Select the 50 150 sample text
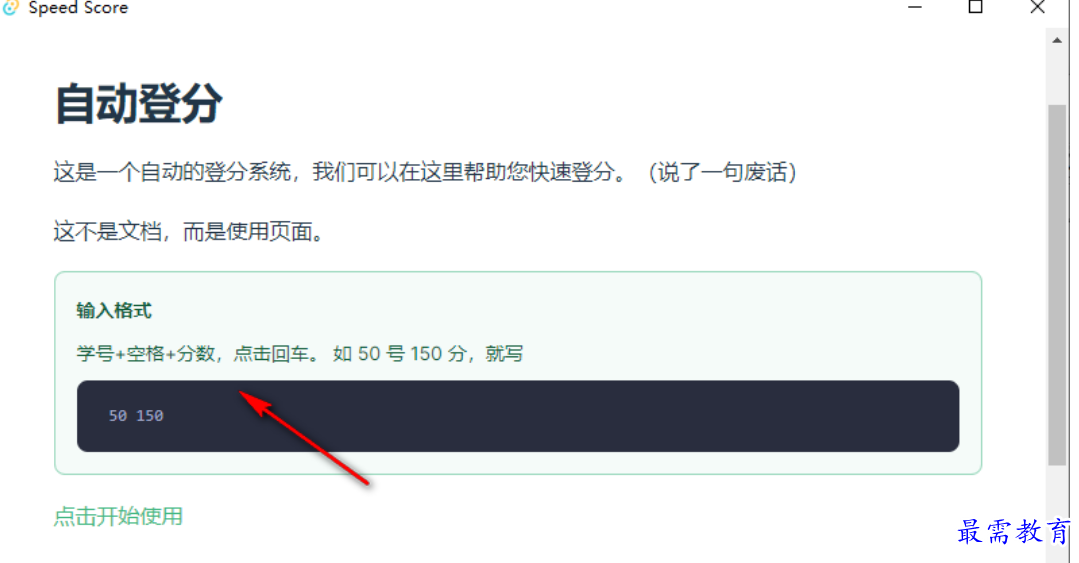This screenshot has width=1079, height=563. 136,416
